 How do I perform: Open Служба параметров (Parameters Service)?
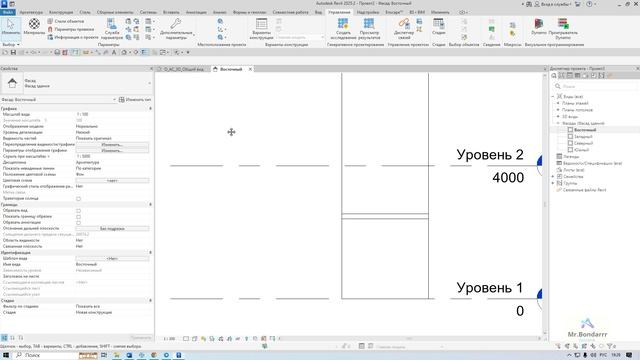point(111,29)
